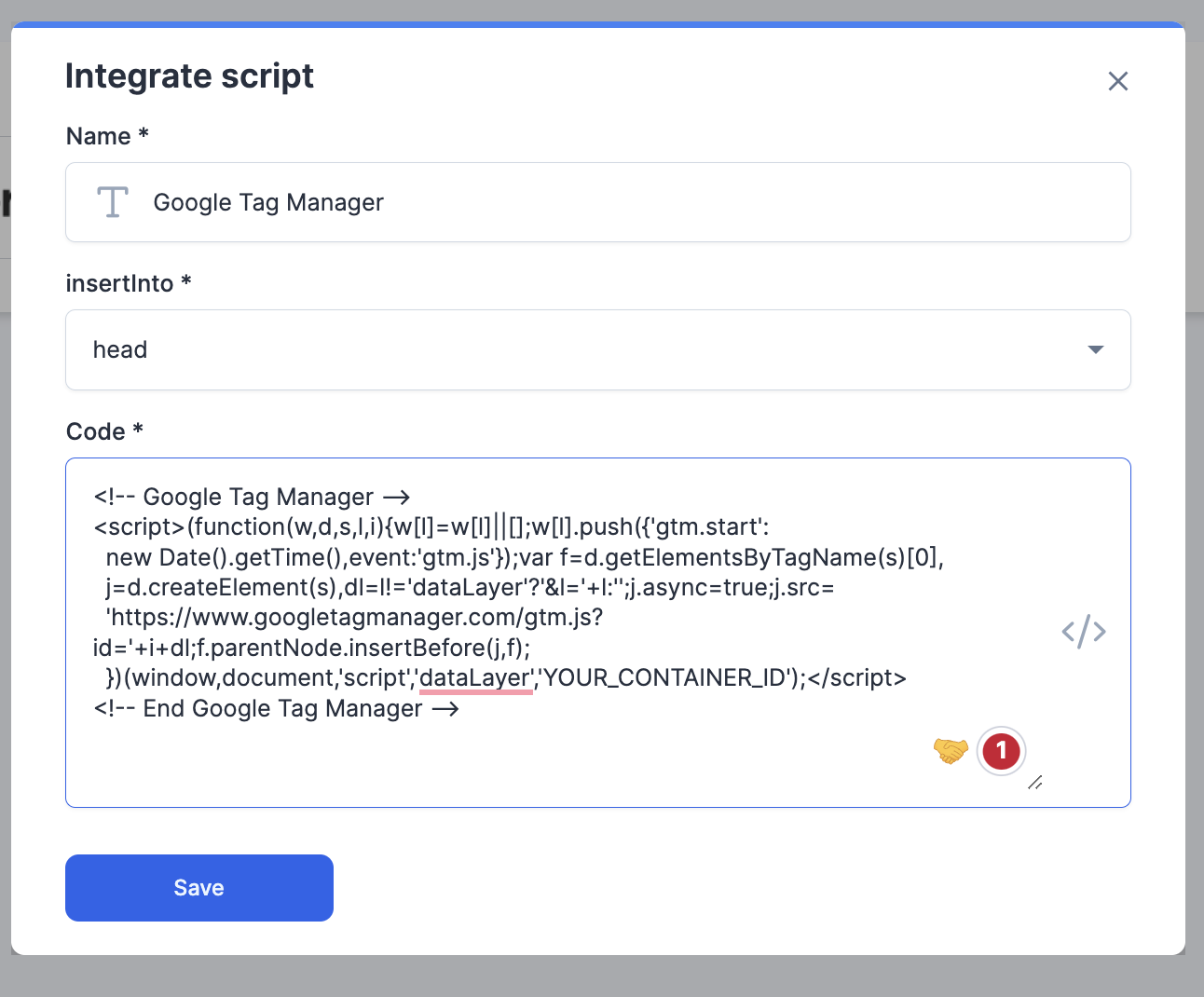This screenshot has width=1204, height=997.
Task: Click the End Google Tag Manager comment line
Action: (276, 708)
